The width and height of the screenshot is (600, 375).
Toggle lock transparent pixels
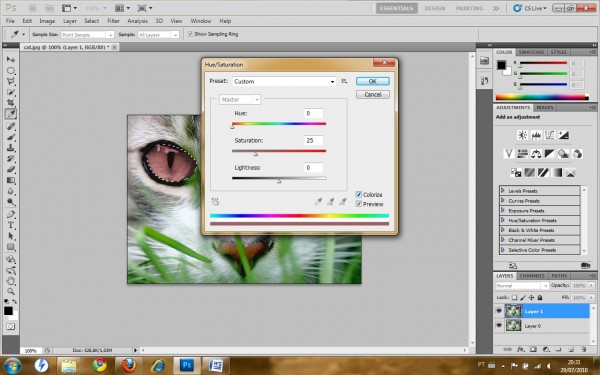[x=514, y=297]
